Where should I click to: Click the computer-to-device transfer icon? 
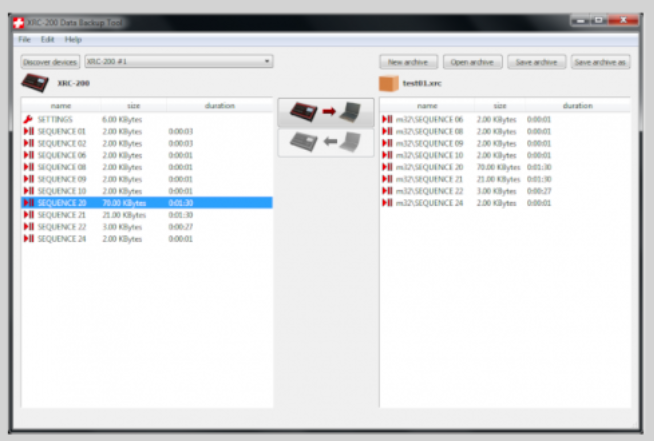click(325, 143)
